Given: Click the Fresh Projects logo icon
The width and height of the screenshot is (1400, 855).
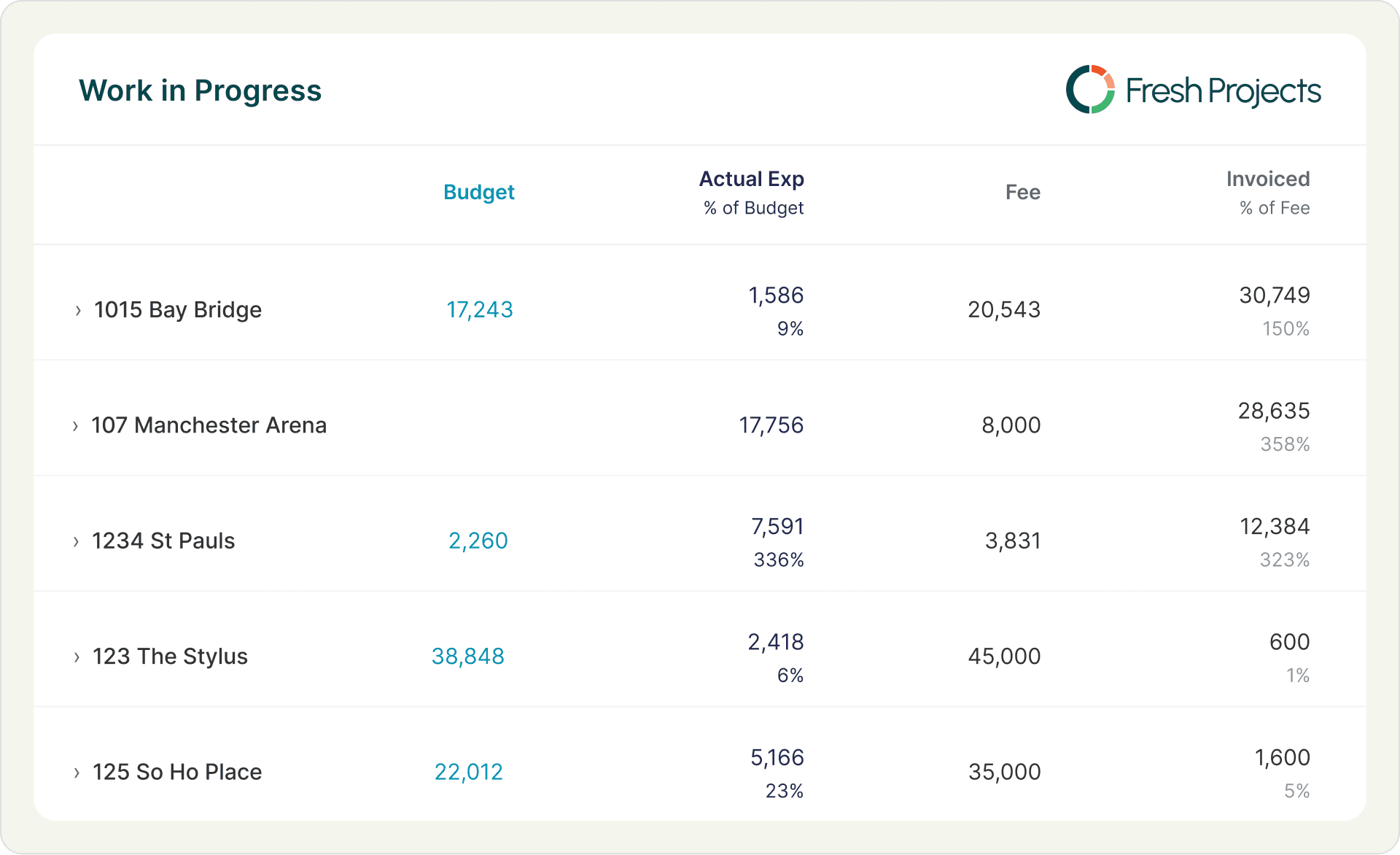Looking at the screenshot, I should point(1090,90).
